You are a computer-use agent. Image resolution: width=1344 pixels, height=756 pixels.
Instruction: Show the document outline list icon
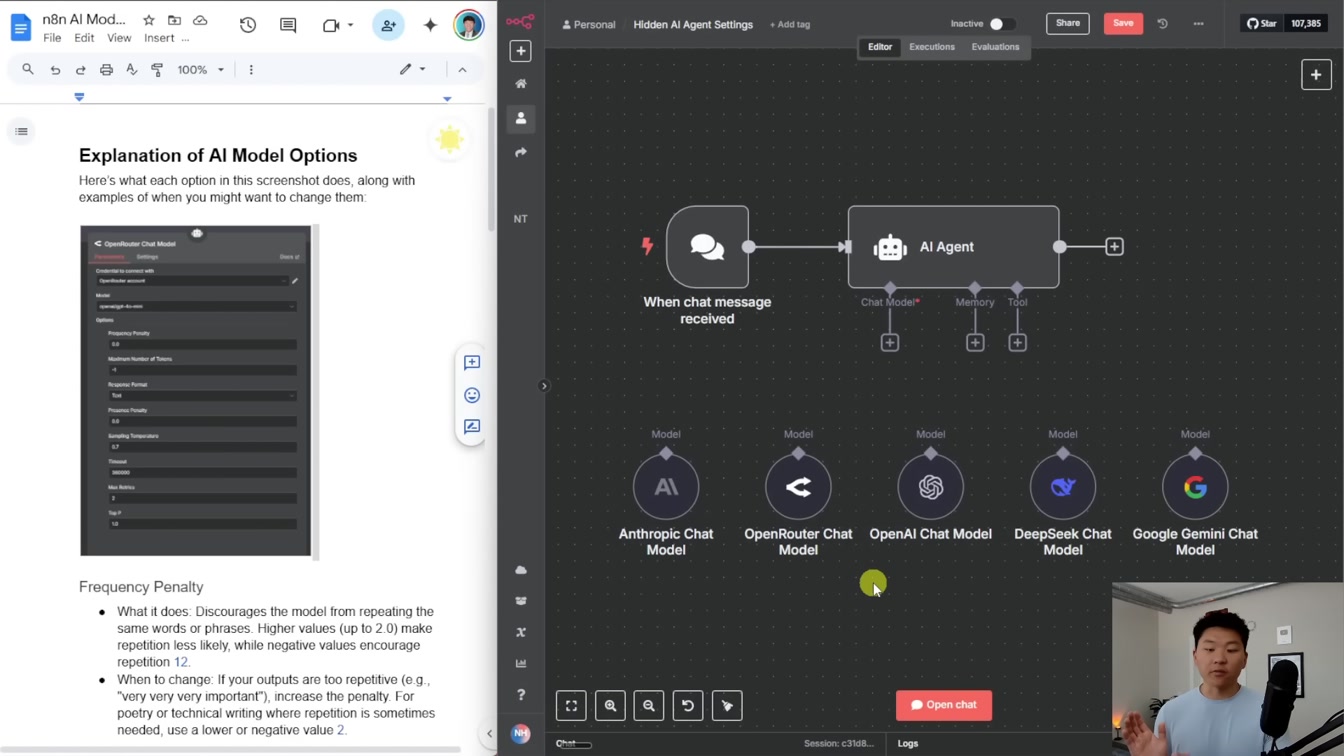(x=21, y=131)
